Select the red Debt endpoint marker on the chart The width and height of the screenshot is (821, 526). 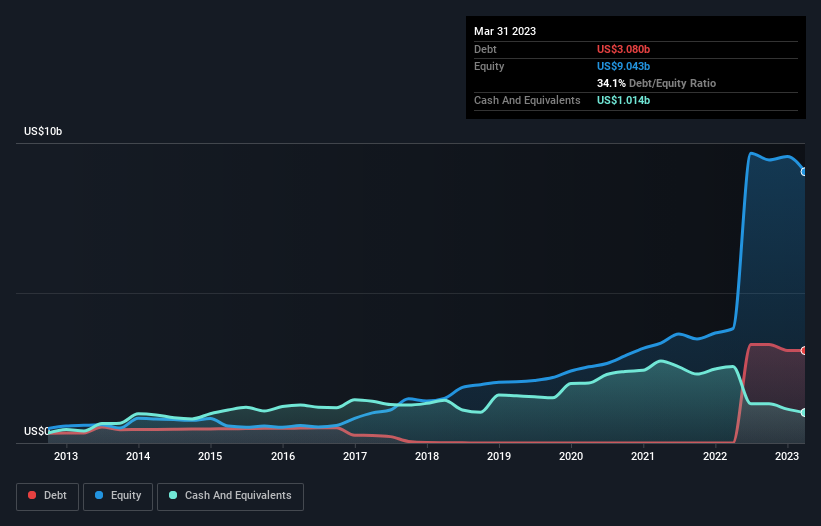[804, 351]
